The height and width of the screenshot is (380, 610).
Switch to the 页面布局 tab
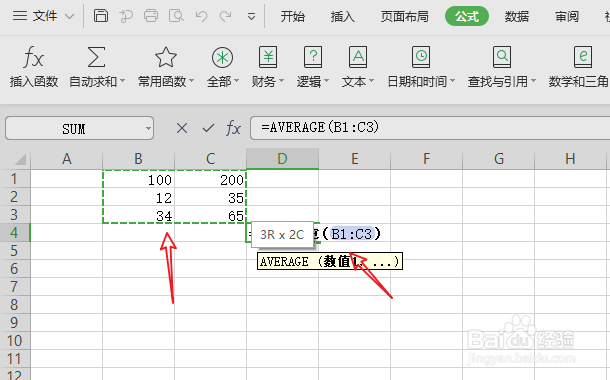(x=405, y=16)
